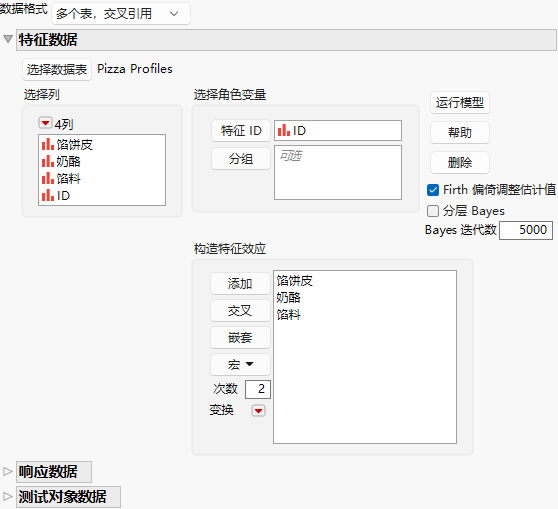Open the 变换 red triangle menu

(258, 410)
